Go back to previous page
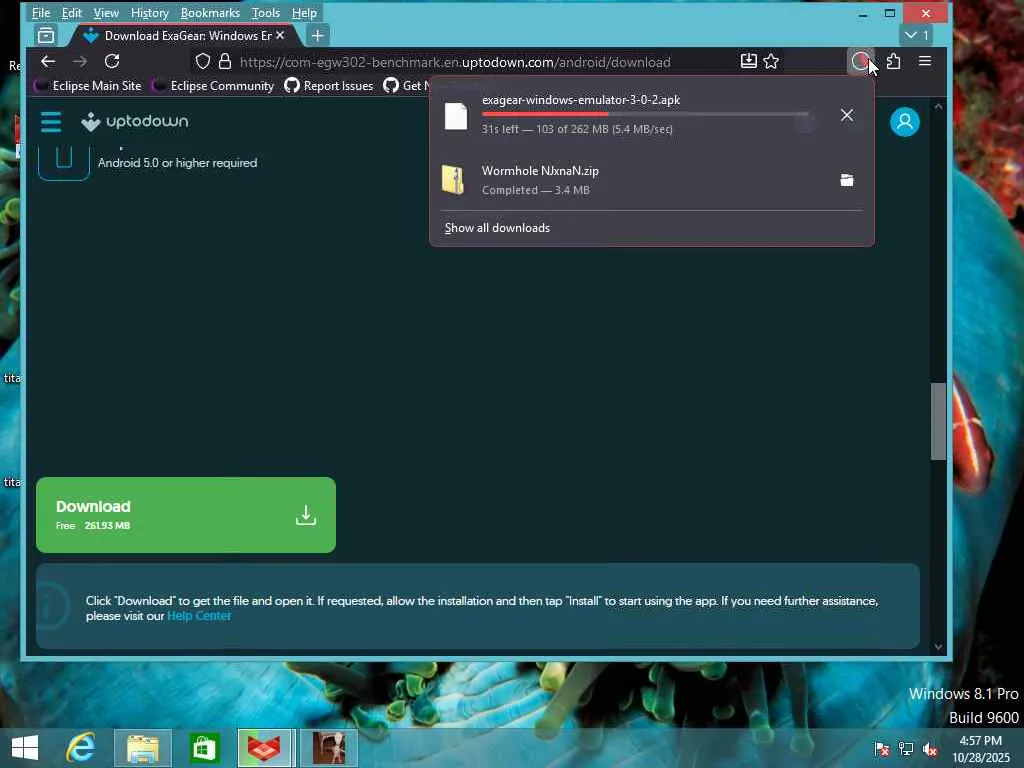1024x768 pixels. coord(48,61)
